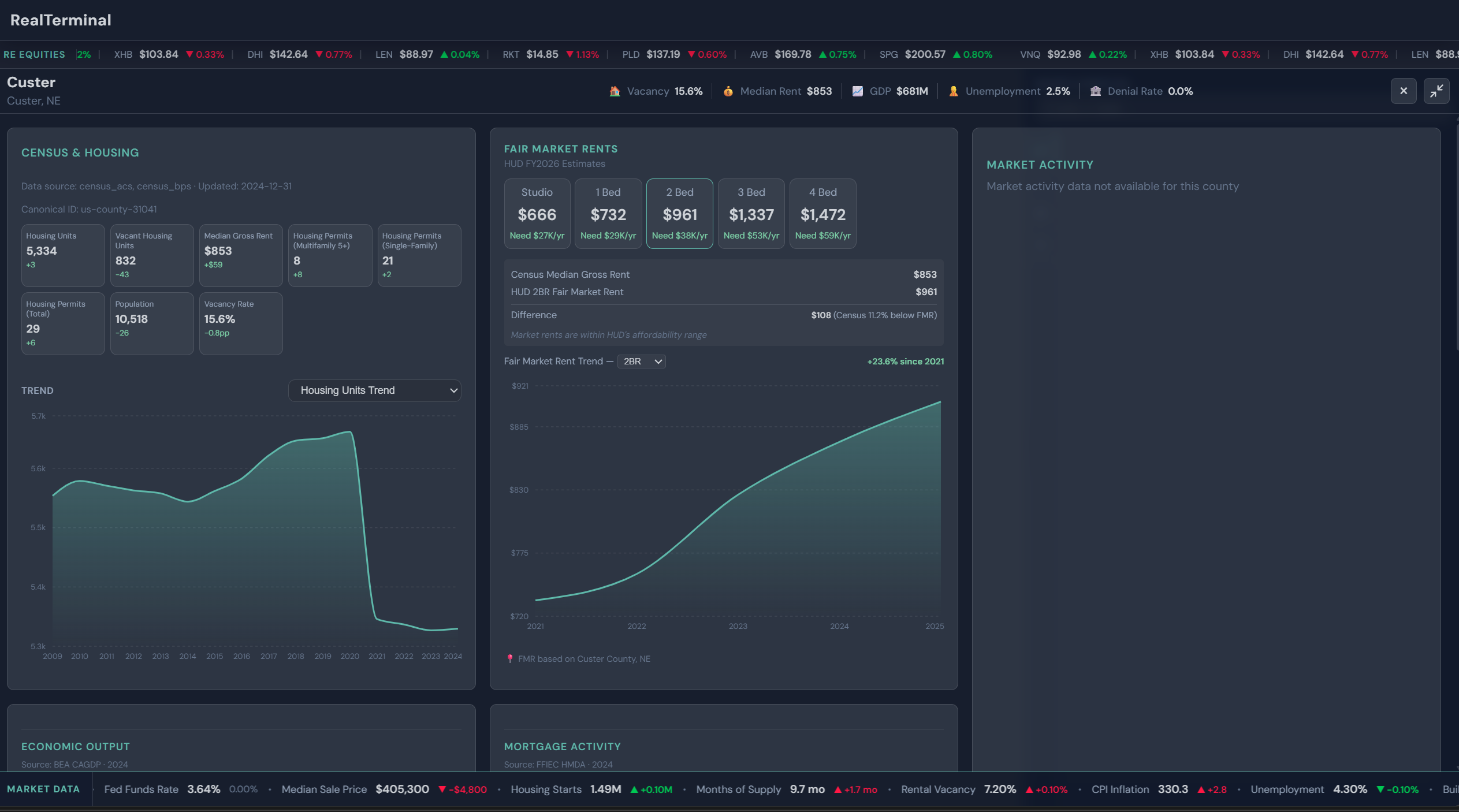
Task: Click the 2025 point on rent trend chart
Action: 940,402
